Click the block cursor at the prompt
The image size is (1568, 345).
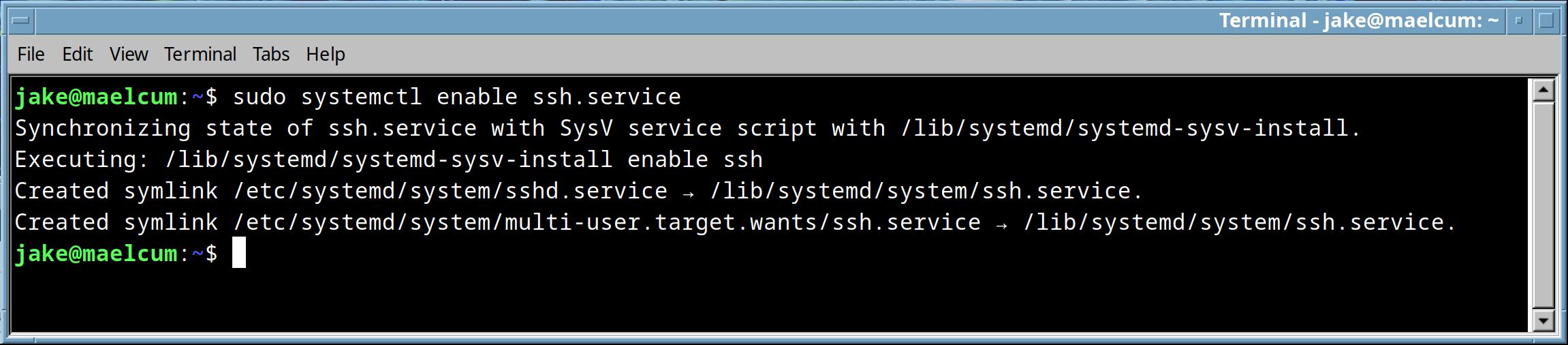(239, 254)
